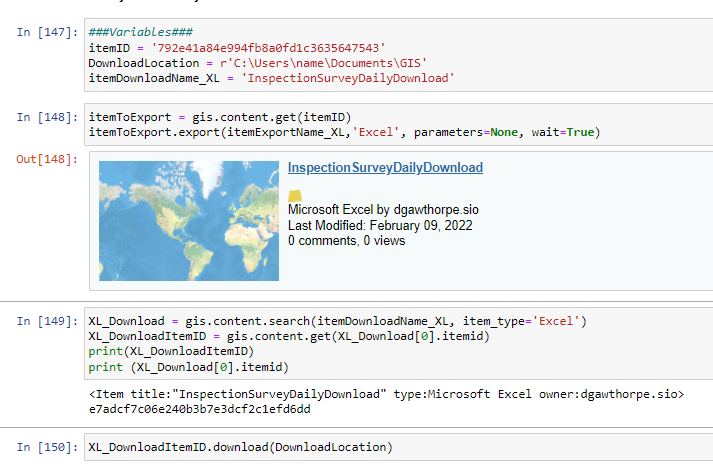713x467 pixels.
Task: Focus the download(DownloadLocation) code cell
Action: (x=240, y=446)
